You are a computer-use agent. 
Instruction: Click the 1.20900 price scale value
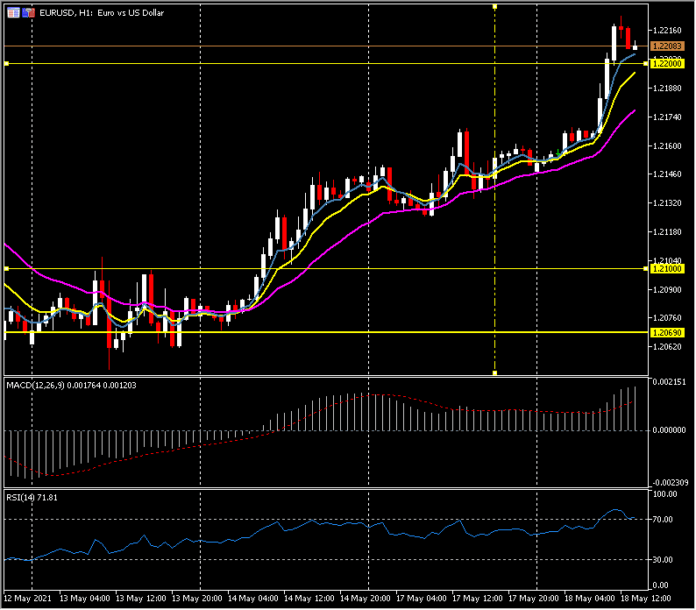[667, 290]
